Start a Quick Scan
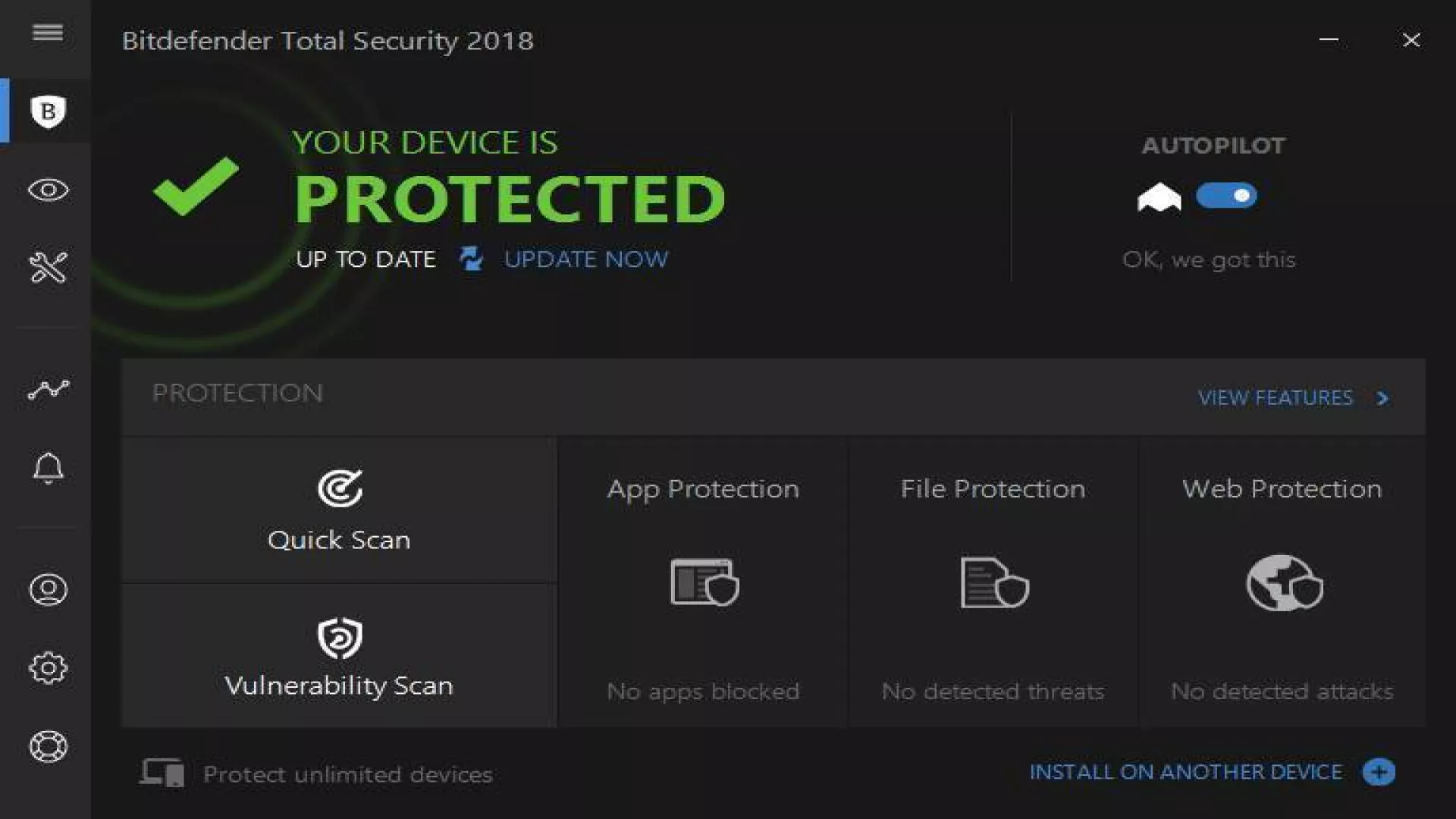Screen dimensions: 1456x819 tap(339, 510)
